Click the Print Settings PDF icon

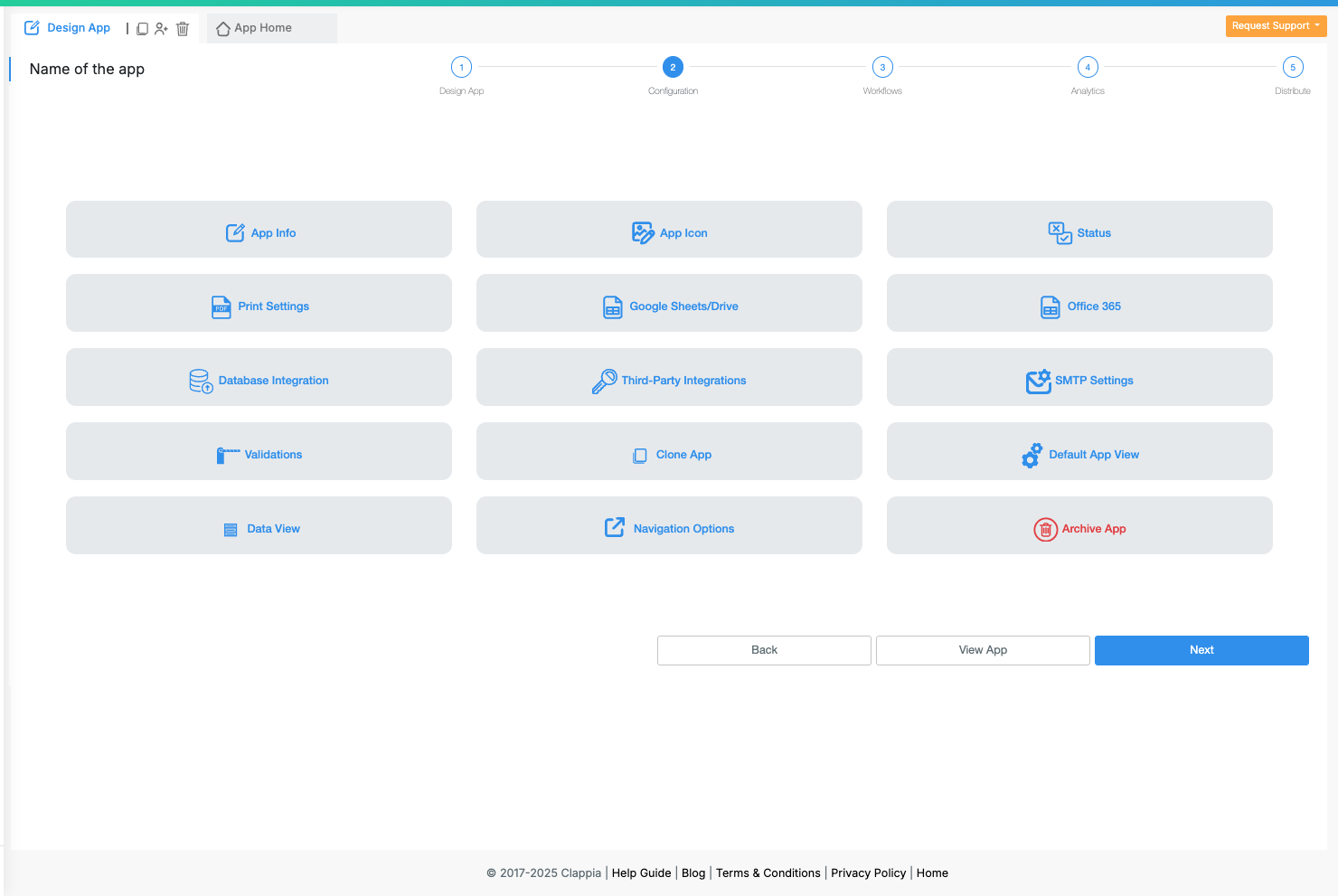pyautogui.click(x=221, y=307)
